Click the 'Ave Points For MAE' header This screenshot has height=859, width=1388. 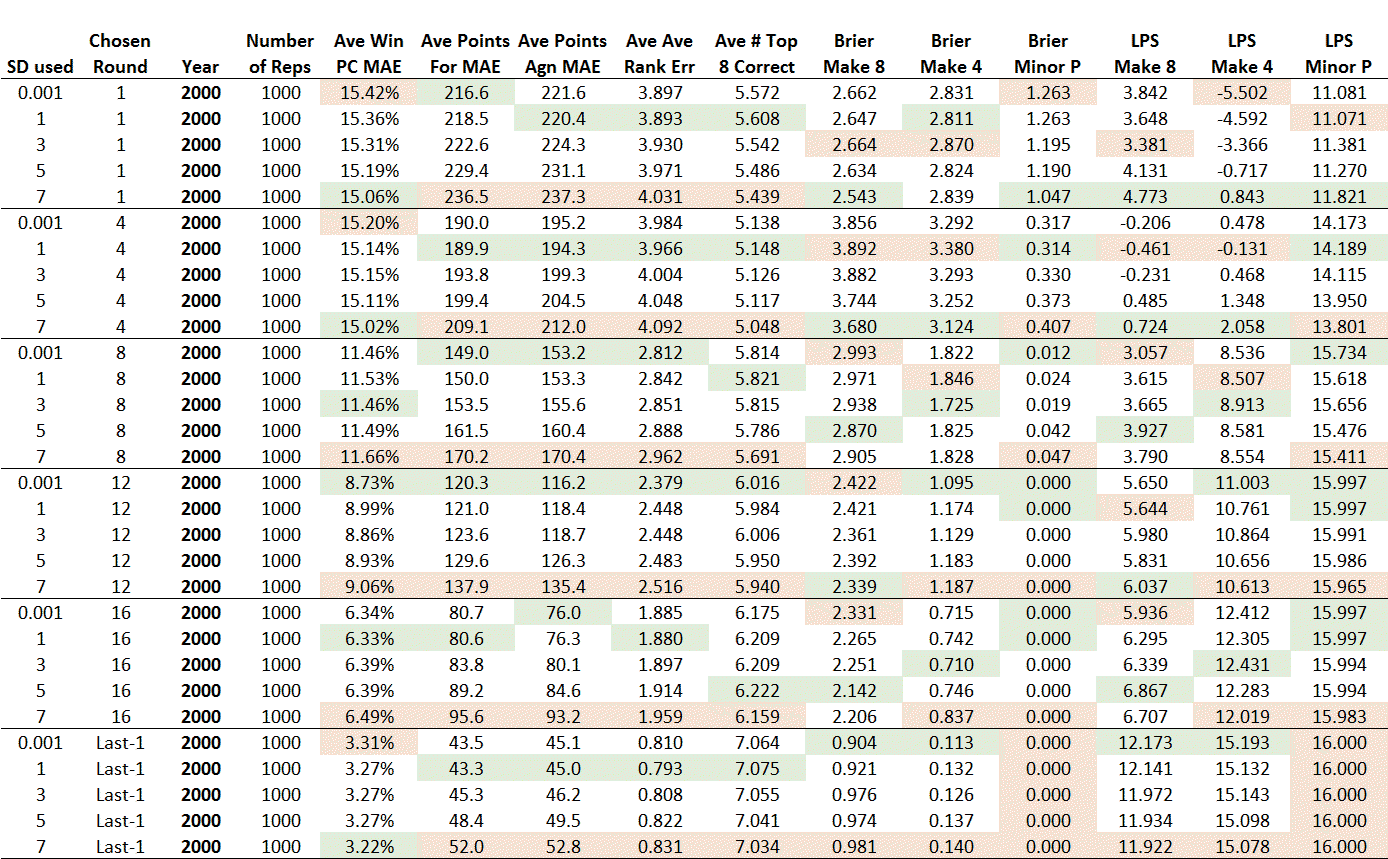(466, 54)
